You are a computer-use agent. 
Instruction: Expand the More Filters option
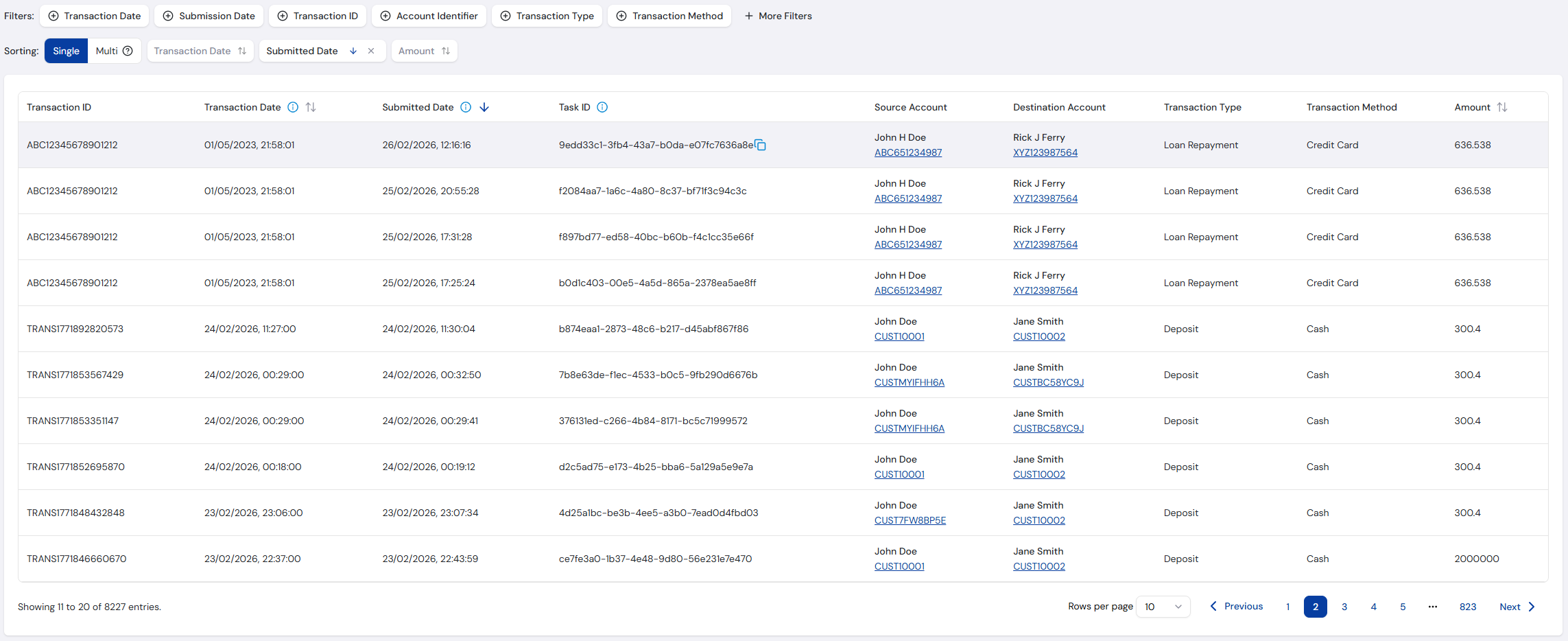[x=779, y=16]
